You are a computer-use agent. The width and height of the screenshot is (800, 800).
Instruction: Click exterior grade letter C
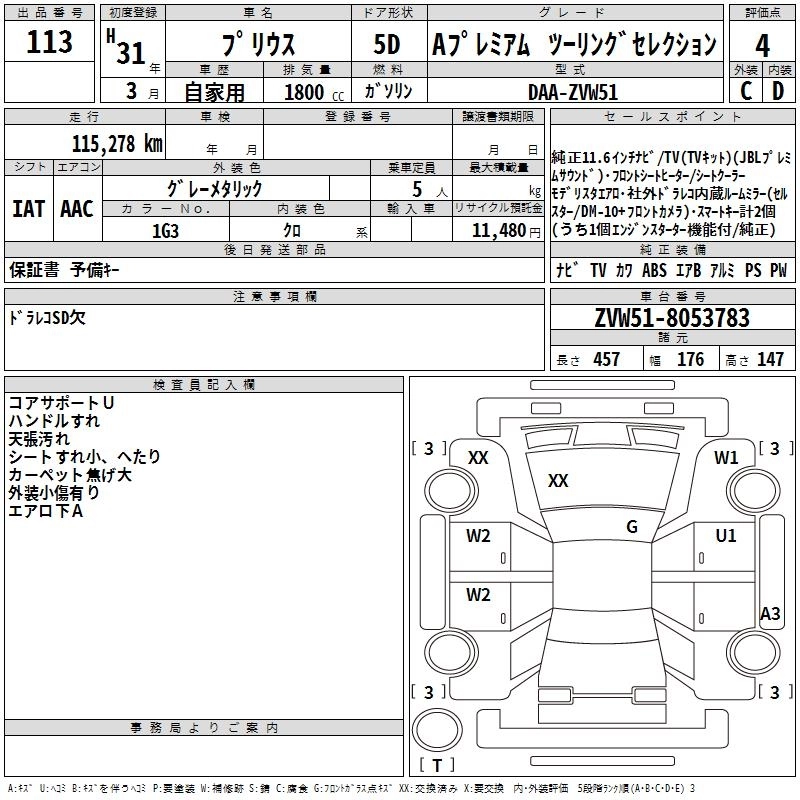746,91
